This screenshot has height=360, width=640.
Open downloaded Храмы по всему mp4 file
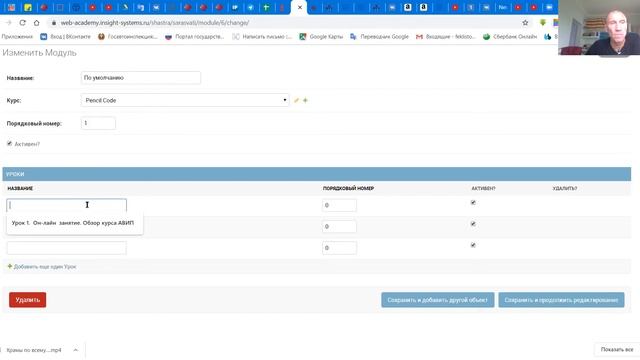tap(34, 350)
